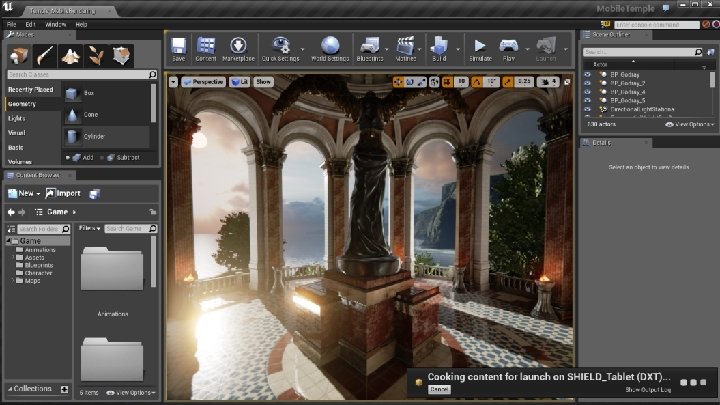Select the Lights category tab
This screenshot has width=720, height=405.
(33, 118)
